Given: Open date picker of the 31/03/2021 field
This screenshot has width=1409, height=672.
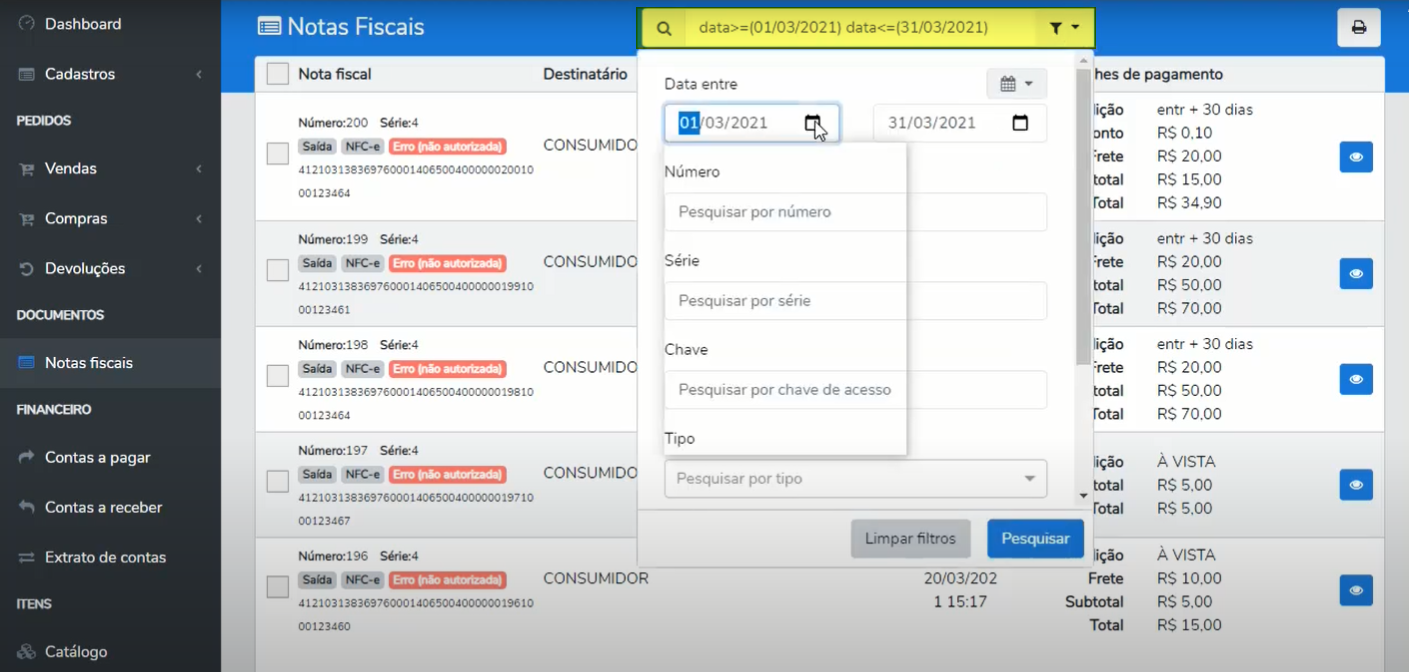Looking at the screenshot, I should [1020, 123].
